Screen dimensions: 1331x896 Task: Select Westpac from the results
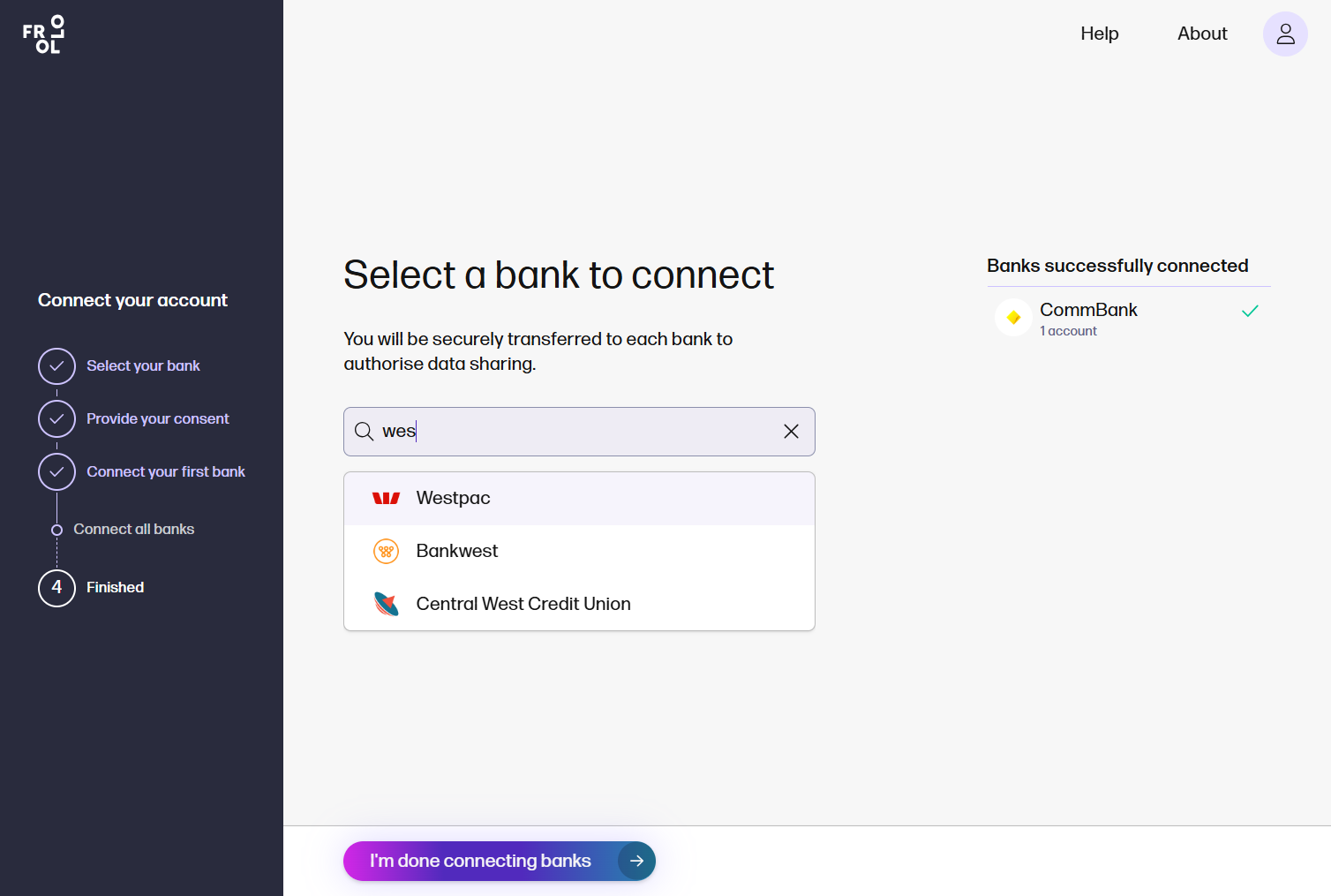pos(579,499)
